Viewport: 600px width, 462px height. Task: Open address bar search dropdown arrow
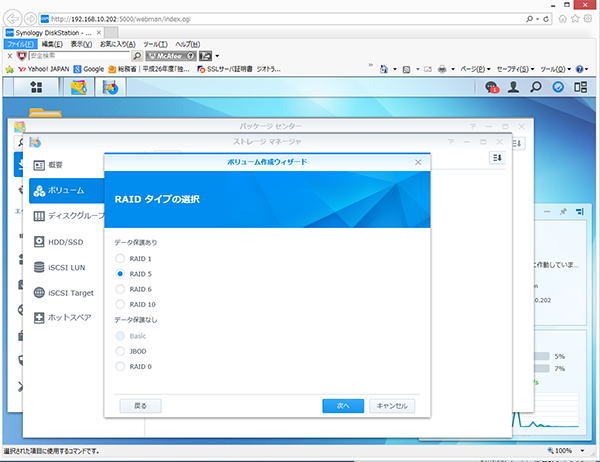538,19
